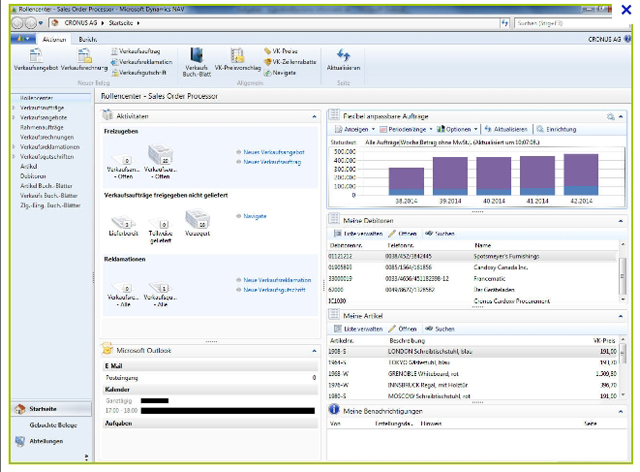Open Debitoren in navigation pane
The width and height of the screenshot is (640, 472).
point(33,176)
